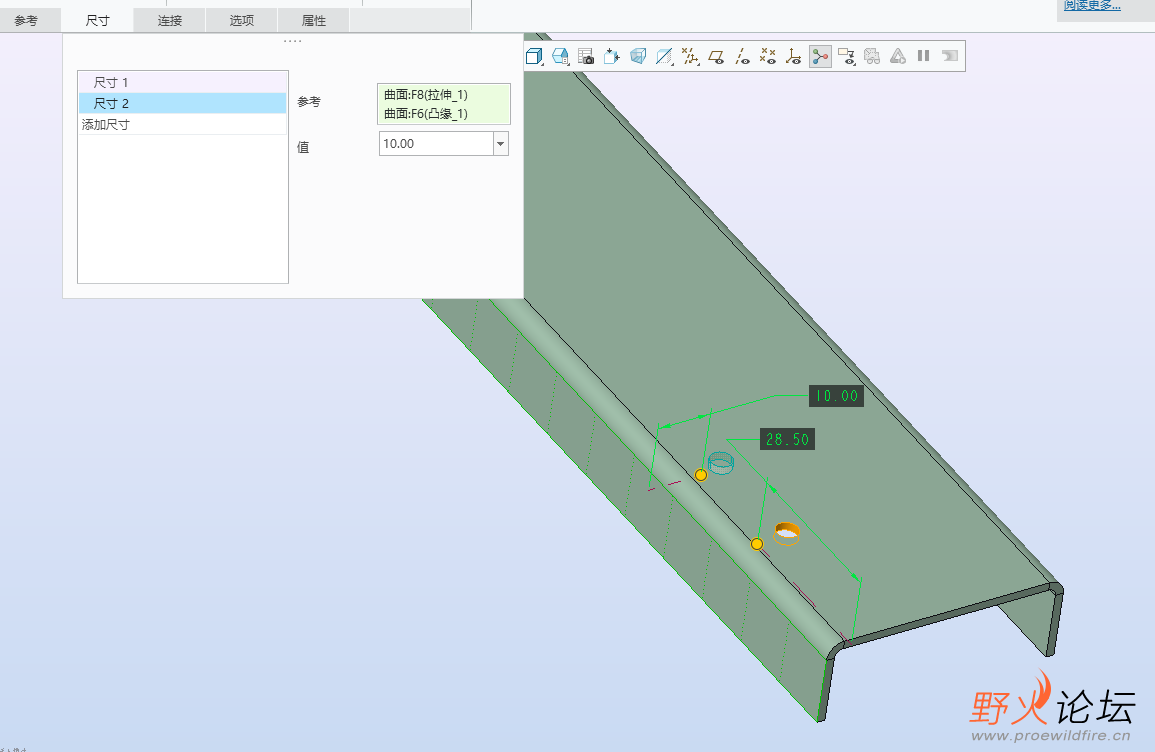Toggle datum plane display
Viewport: 1155px width, 752px height.
[715, 56]
